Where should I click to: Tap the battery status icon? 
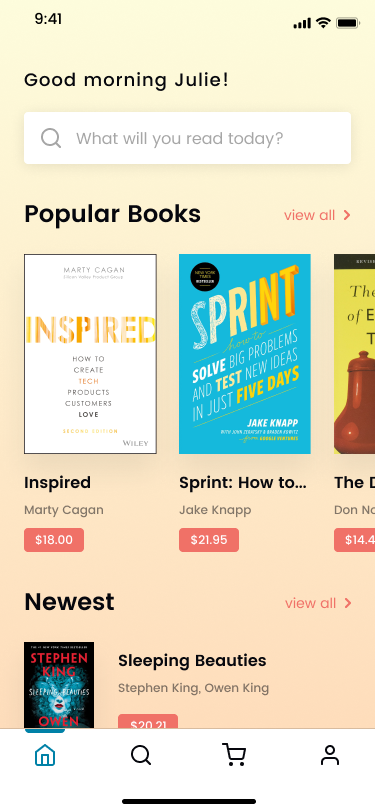[348, 23]
